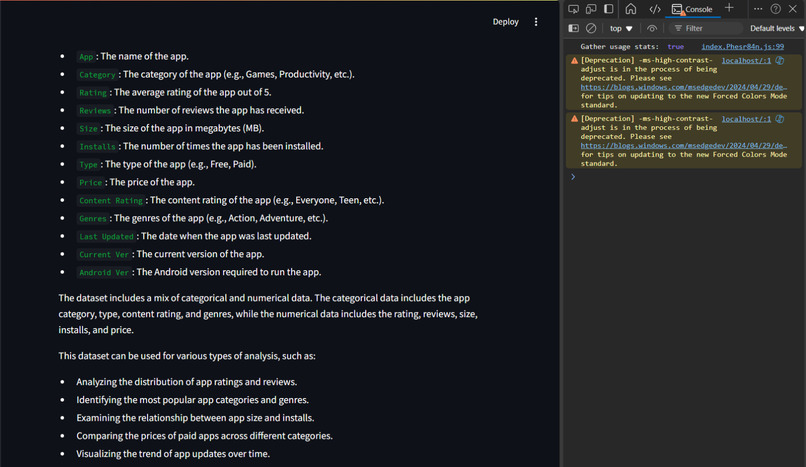Click the 'Rating' code label
The image size is (806, 467).
93,92
